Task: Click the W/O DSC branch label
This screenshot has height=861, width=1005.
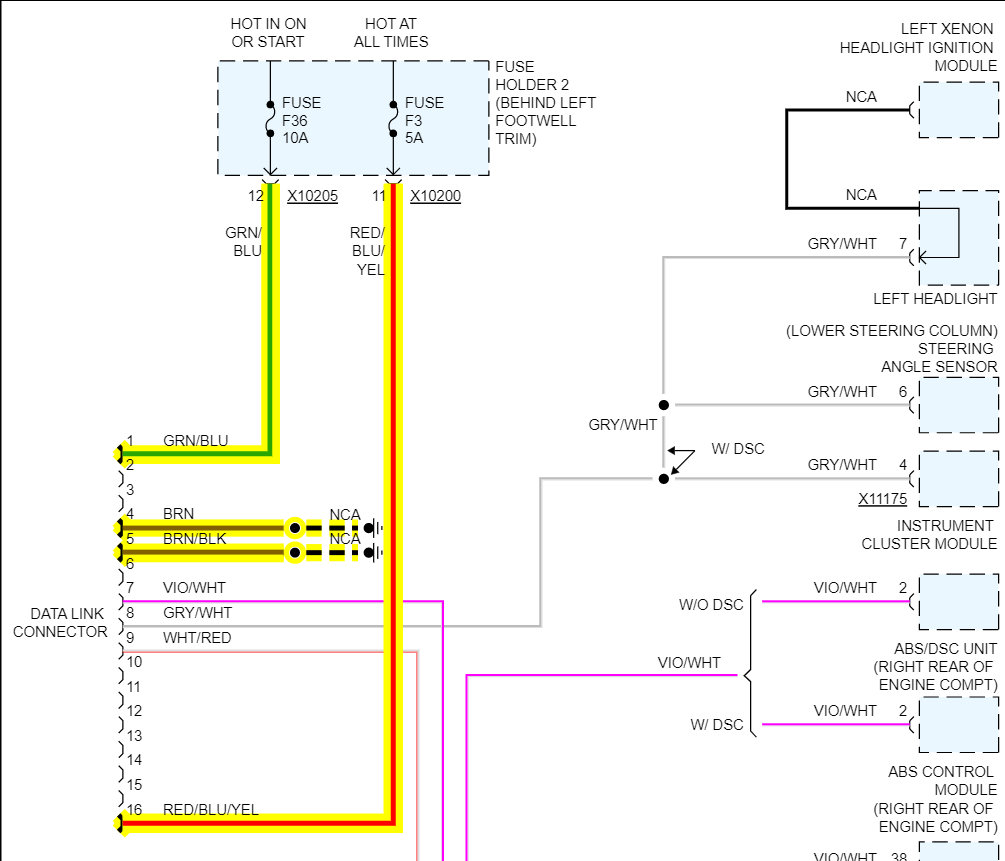Action: [x=711, y=605]
